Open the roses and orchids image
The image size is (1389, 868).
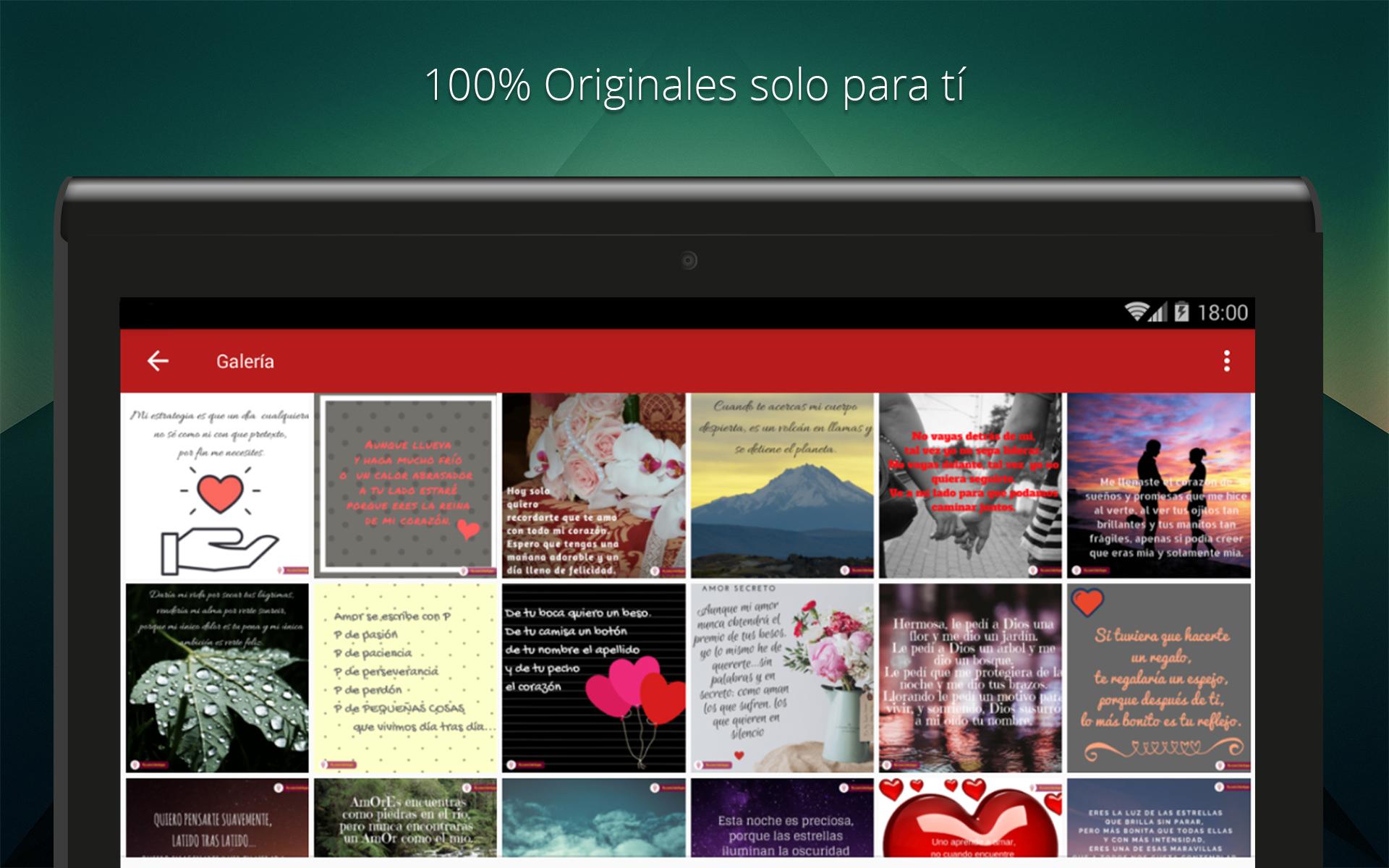click(x=594, y=485)
